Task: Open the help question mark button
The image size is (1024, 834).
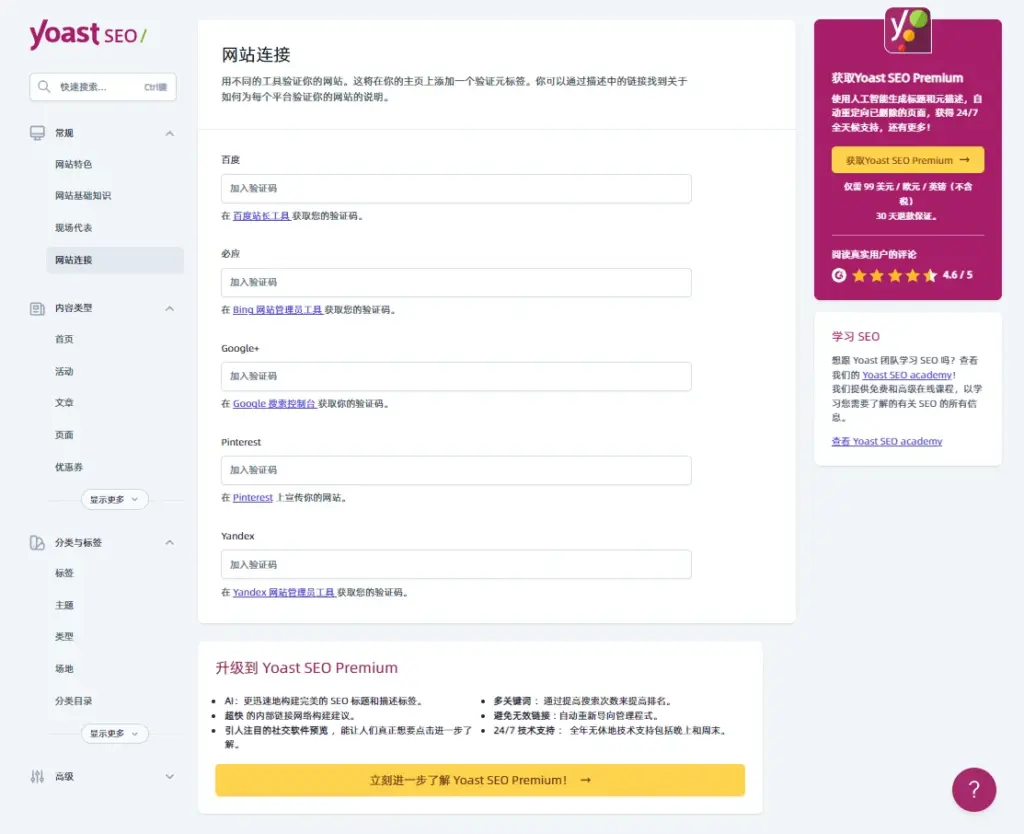Action: click(x=974, y=790)
